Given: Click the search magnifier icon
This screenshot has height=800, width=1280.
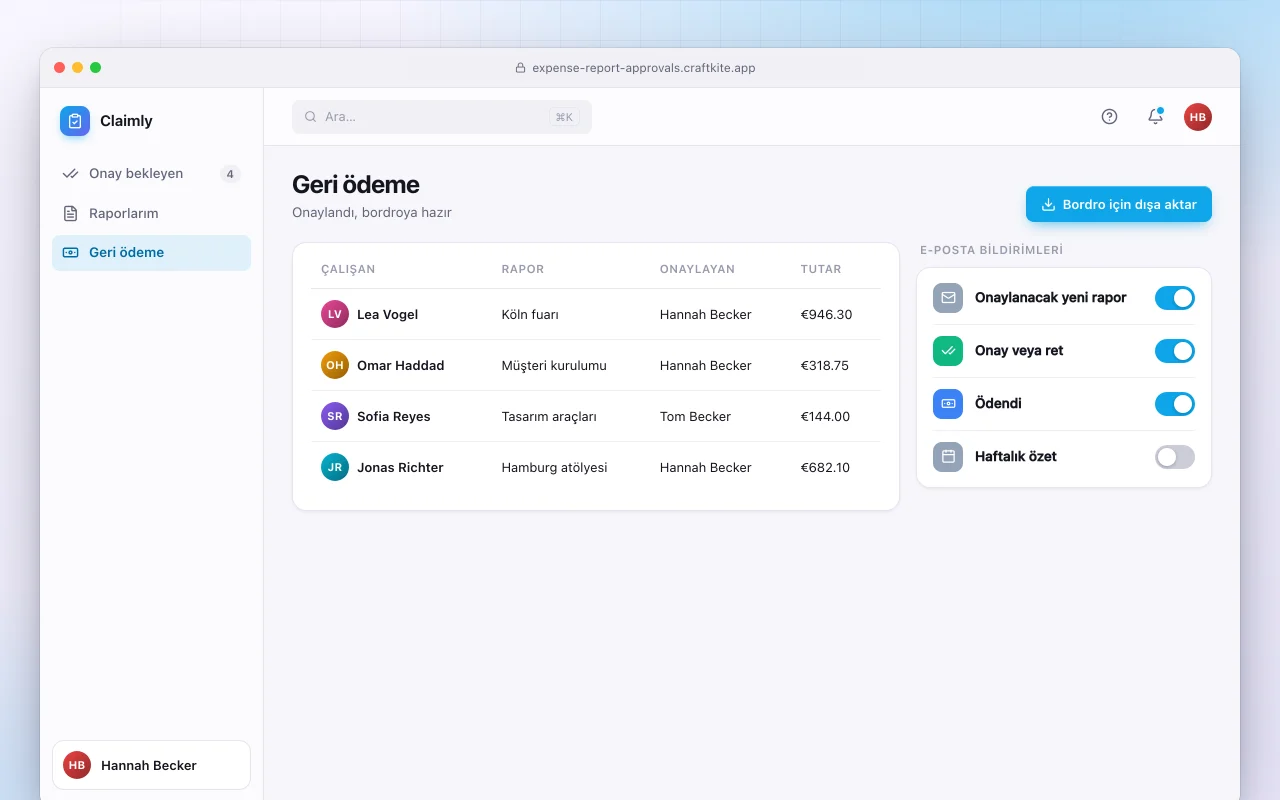Looking at the screenshot, I should (x=311, y=117).
